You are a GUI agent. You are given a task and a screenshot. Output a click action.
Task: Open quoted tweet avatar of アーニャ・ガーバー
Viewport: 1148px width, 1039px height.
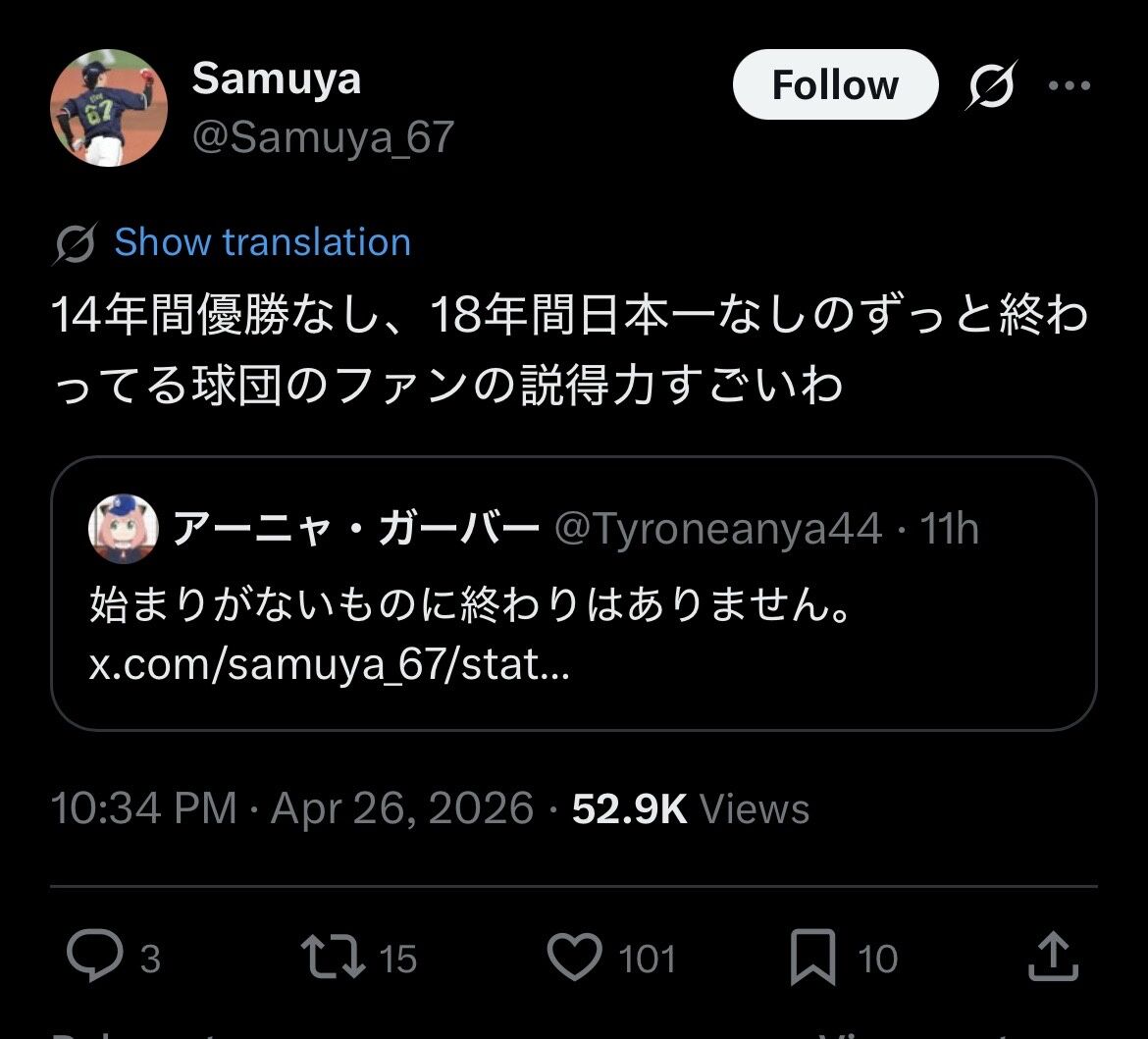(124, 529)
